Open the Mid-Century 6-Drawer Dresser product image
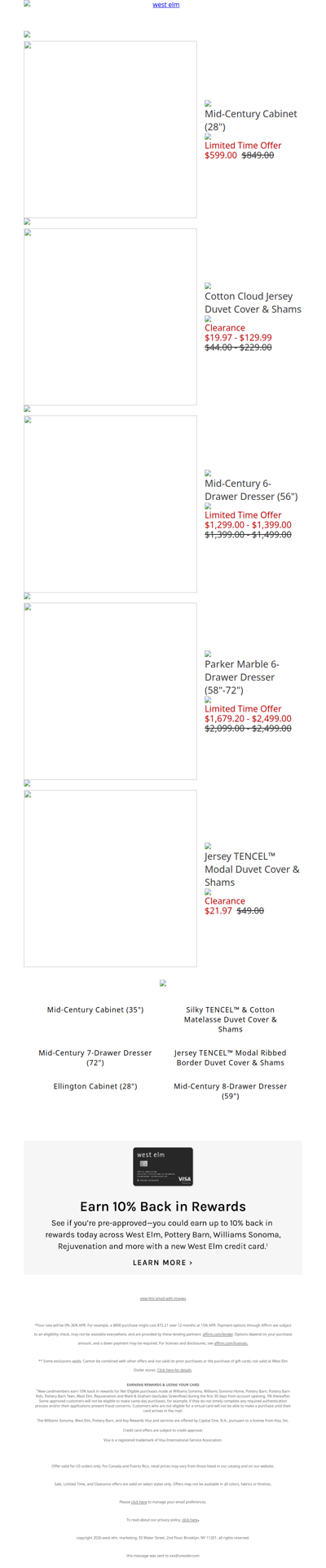The width and height of the screenshot is (326, 1568). coord(110,504)
